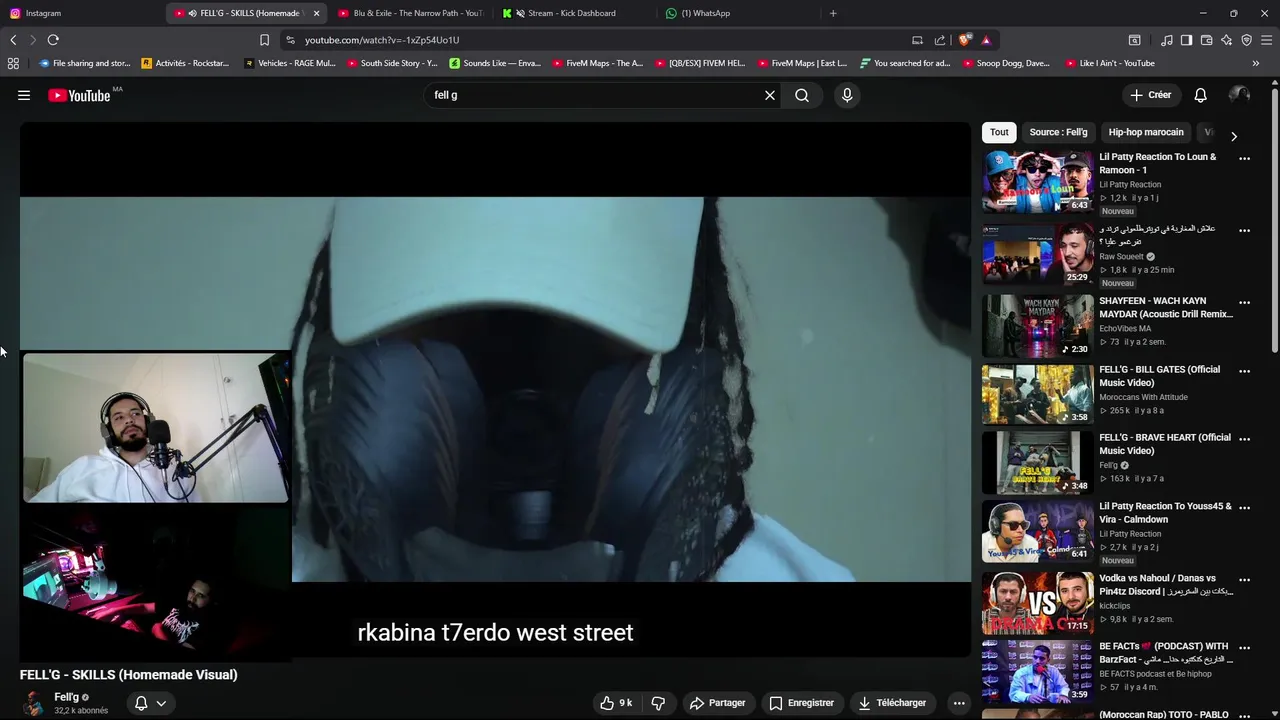Open YouTube notifications bell

[x=1201, y=95]
